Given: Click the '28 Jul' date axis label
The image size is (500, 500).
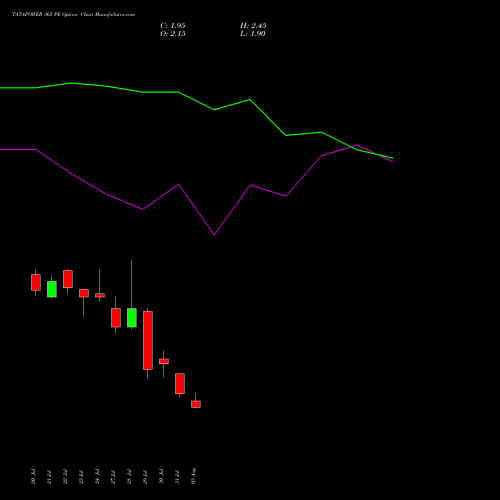Looking at the screenshot, I should click(x=129, y=477).
